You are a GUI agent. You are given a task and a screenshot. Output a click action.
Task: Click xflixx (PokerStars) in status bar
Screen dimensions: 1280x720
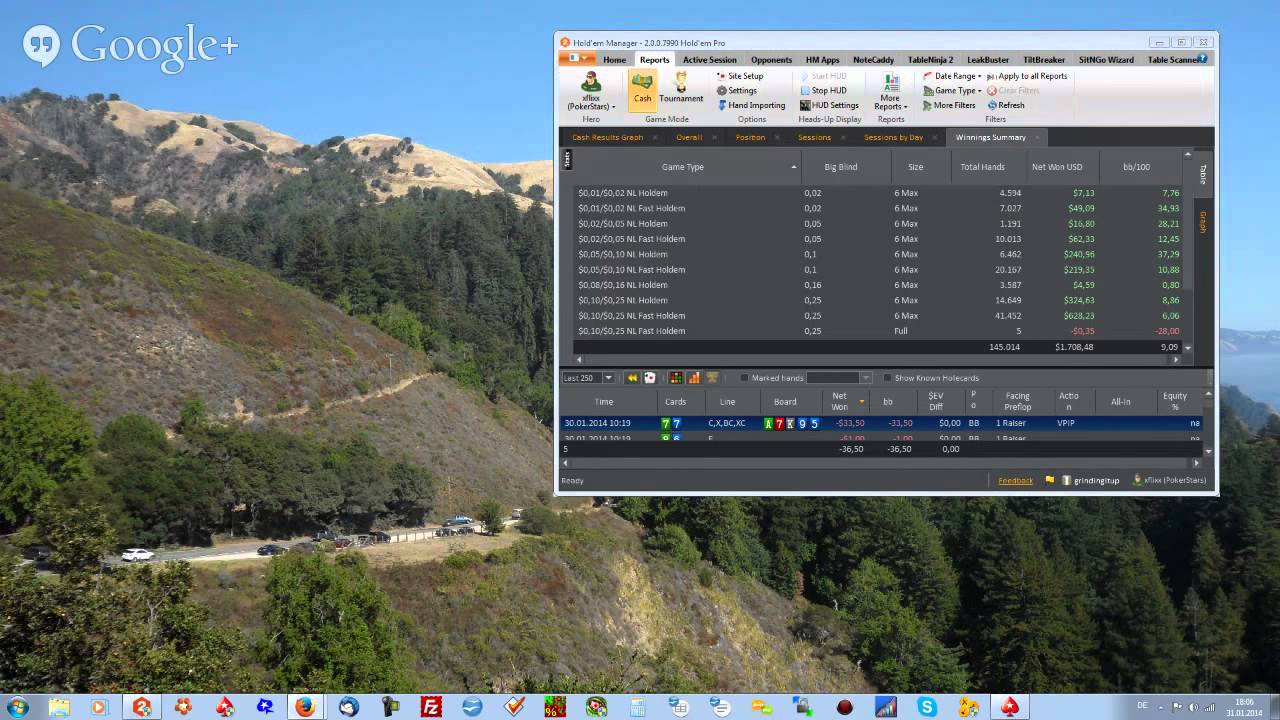point(1169,481)
